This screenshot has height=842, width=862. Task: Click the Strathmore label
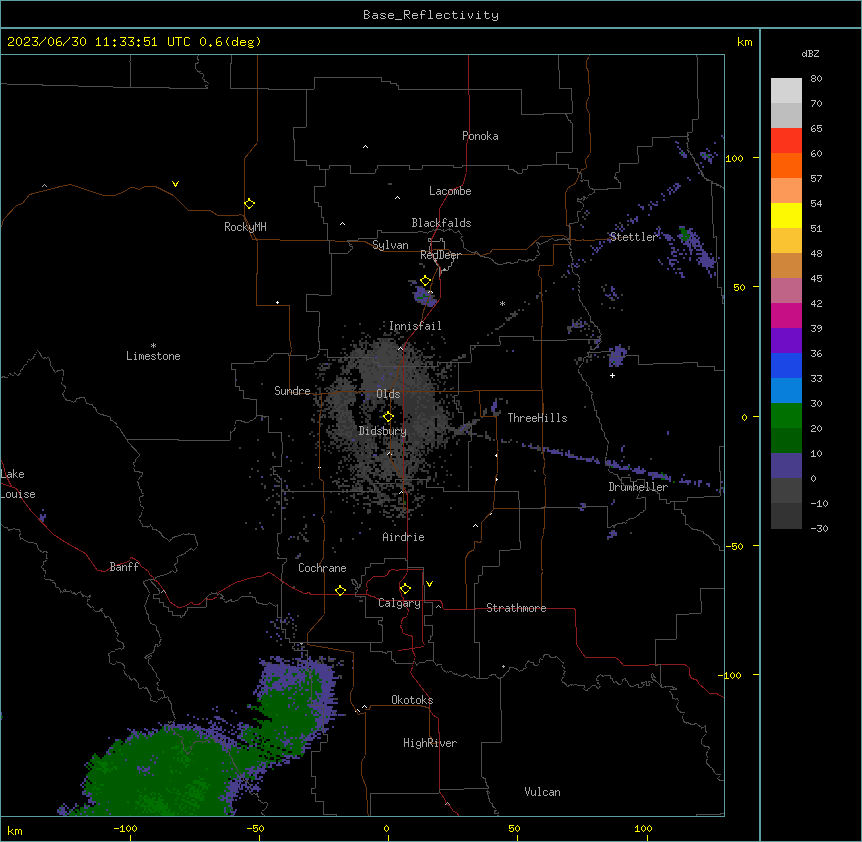516,608
